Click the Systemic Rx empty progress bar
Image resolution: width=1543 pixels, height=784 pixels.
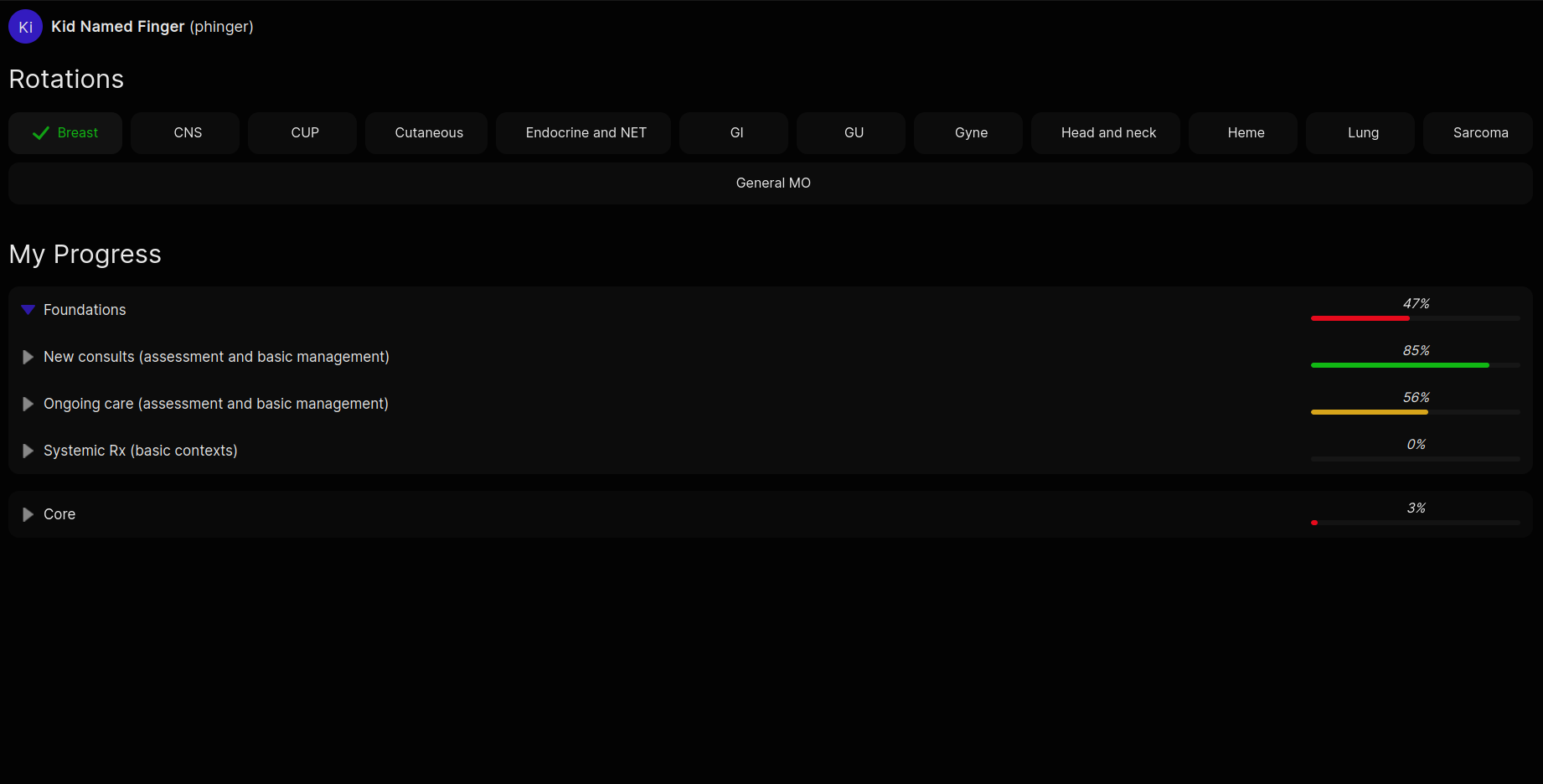tap(1416, 459)
